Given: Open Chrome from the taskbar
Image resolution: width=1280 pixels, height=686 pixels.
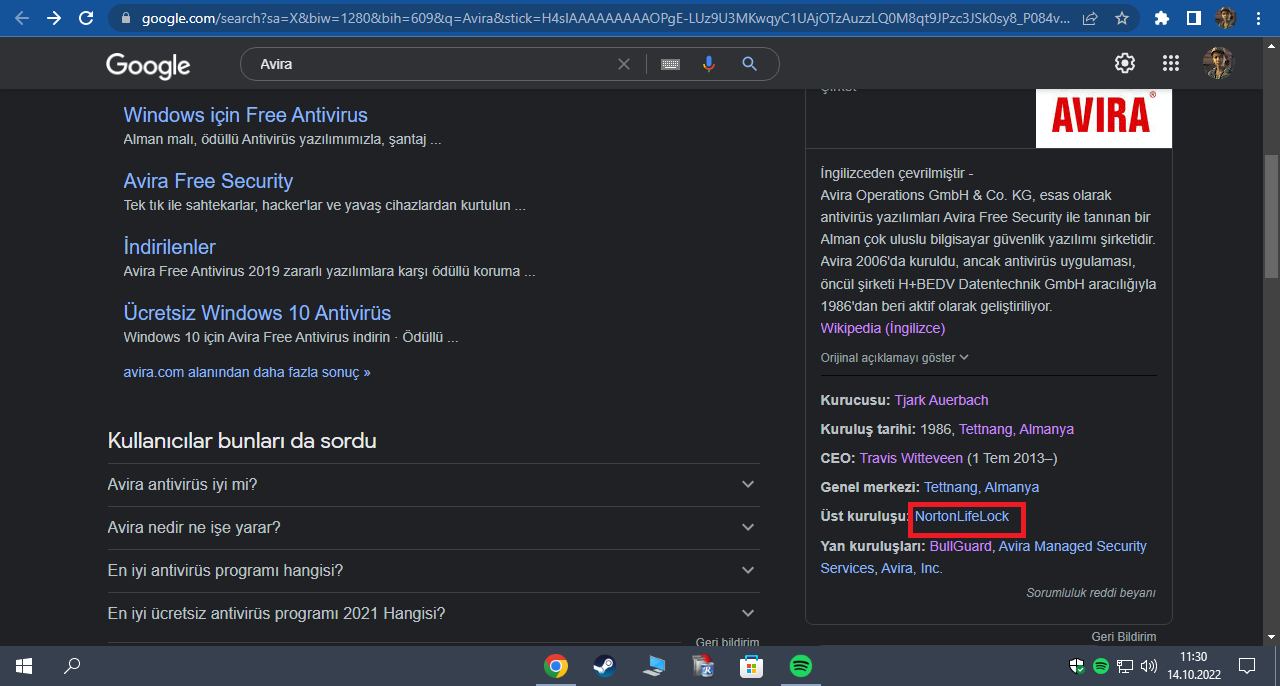Looking at the screenshot, I should click(x=556, y=666).
